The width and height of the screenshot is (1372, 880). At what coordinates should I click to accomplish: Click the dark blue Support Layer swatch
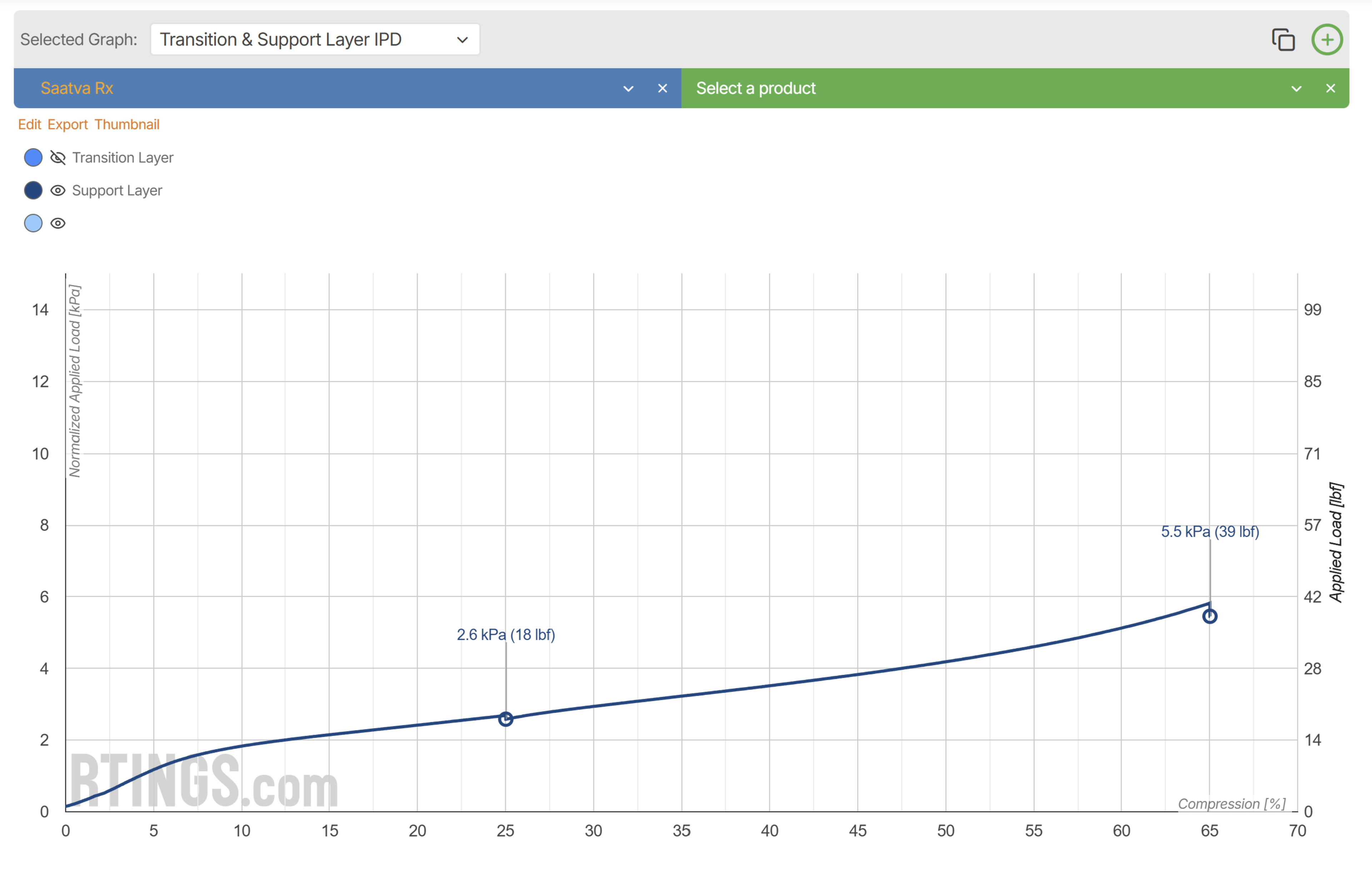[33, 190]
